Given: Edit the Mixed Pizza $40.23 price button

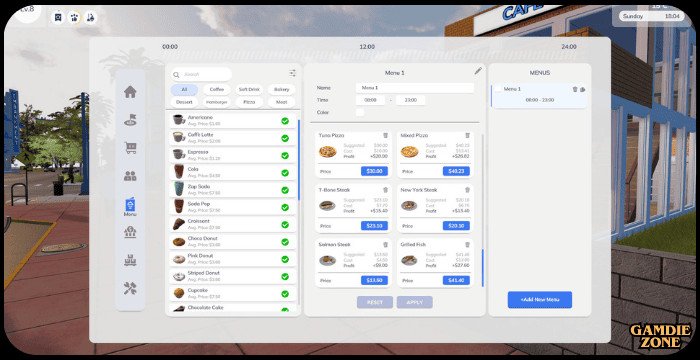Looking at the screenshot, I should 456,172.
